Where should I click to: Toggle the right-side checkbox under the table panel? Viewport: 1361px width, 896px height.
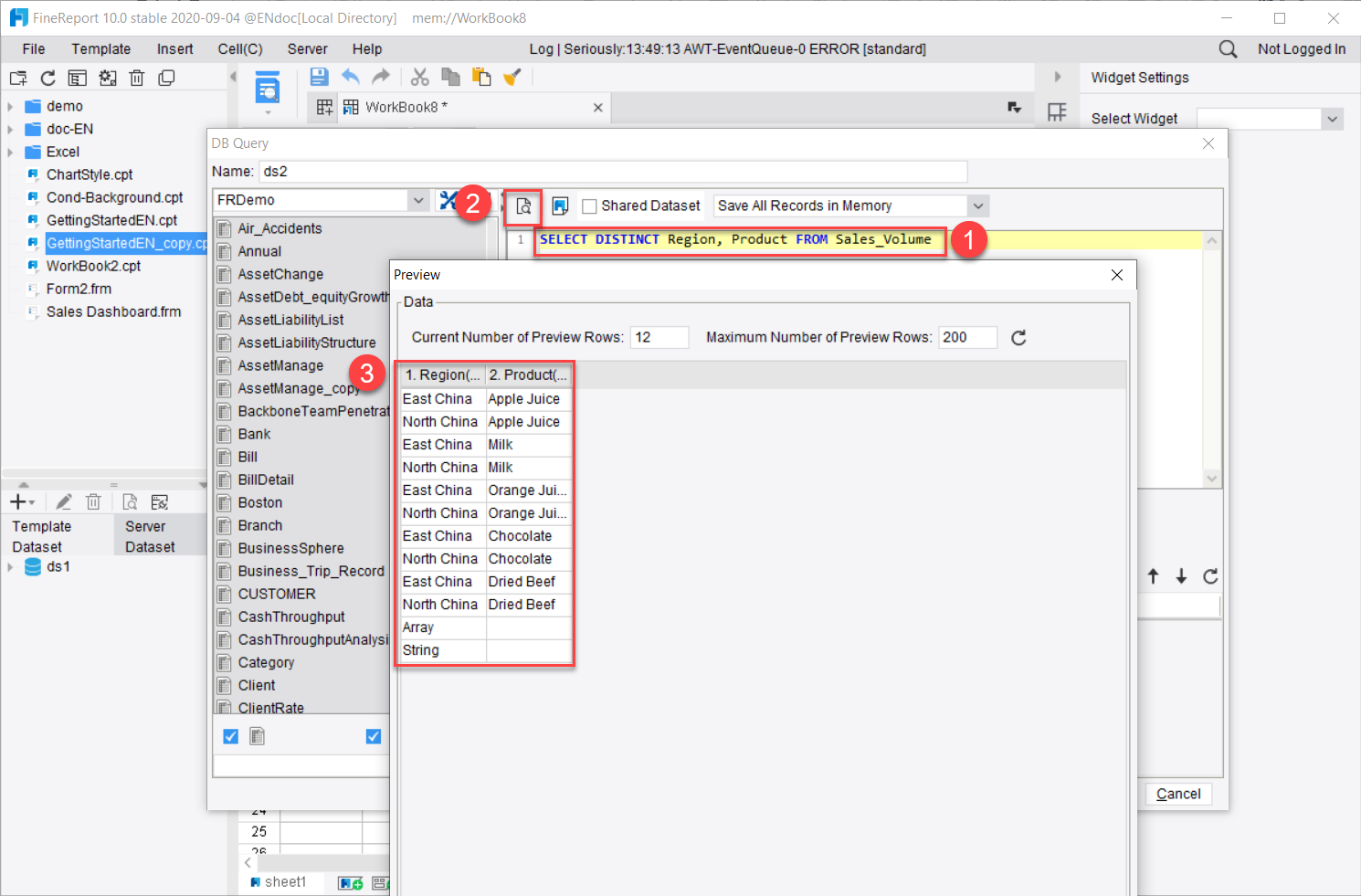coord(373,735)
